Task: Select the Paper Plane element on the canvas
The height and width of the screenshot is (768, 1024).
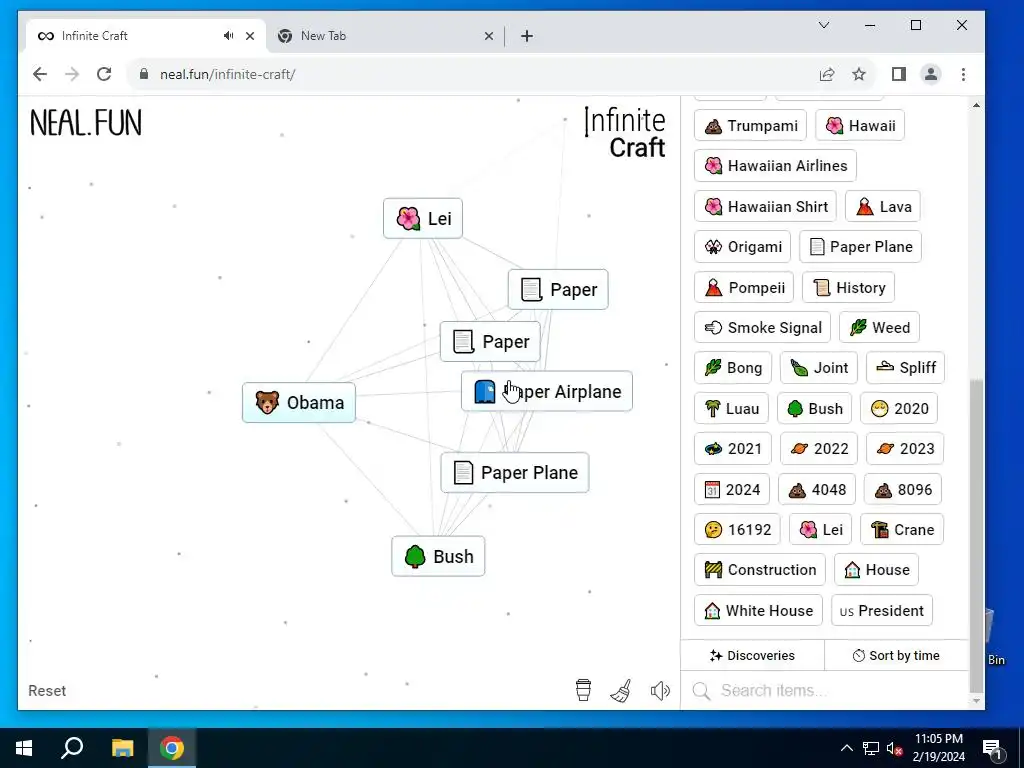Action: [515, 472]
